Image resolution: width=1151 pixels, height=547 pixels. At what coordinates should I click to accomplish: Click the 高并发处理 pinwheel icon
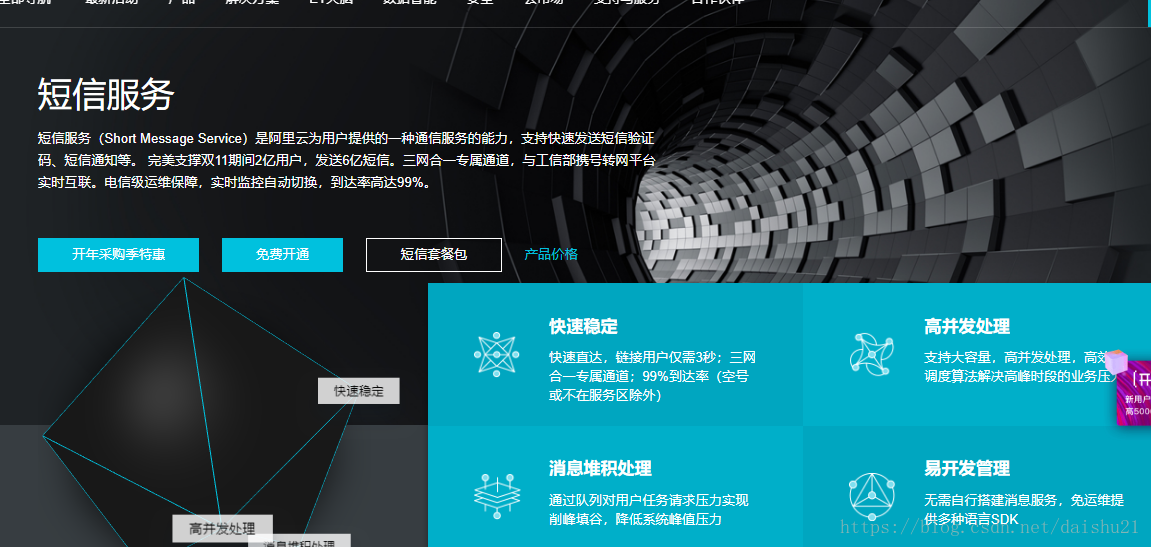pos(871,353)
